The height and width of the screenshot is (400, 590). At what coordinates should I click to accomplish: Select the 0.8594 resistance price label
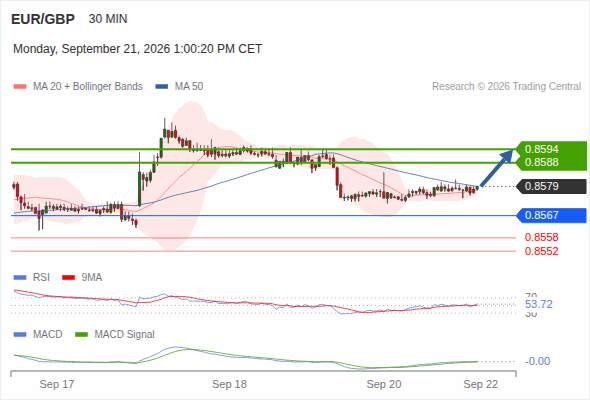pos(541,149)
